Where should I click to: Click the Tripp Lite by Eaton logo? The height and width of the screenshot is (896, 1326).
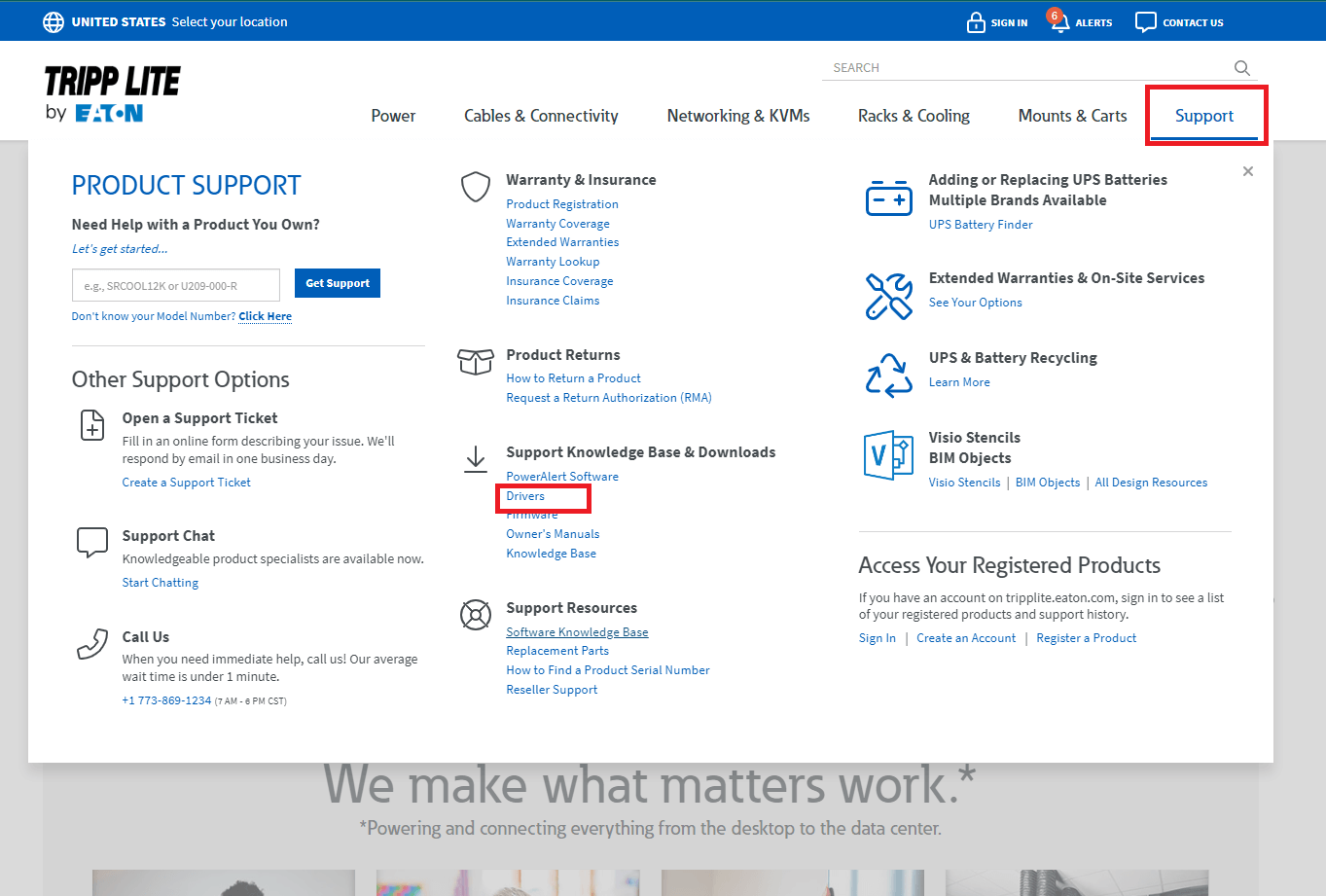[112, 94]
